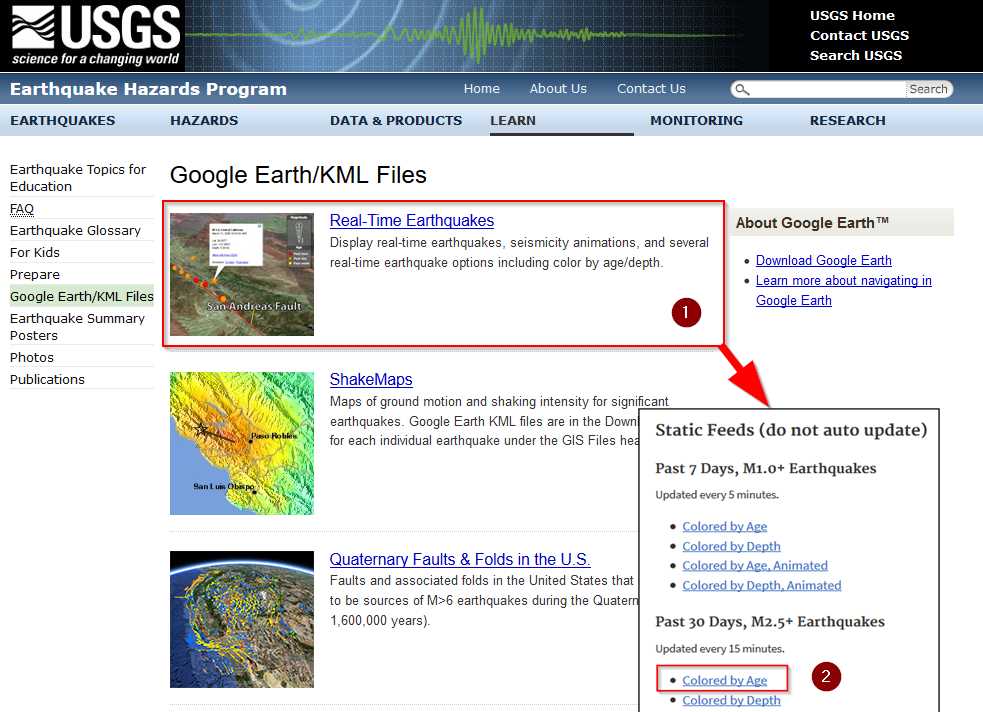Click the Quaternary Faults globe image
The image size is (983, 712).
point(241,620)
